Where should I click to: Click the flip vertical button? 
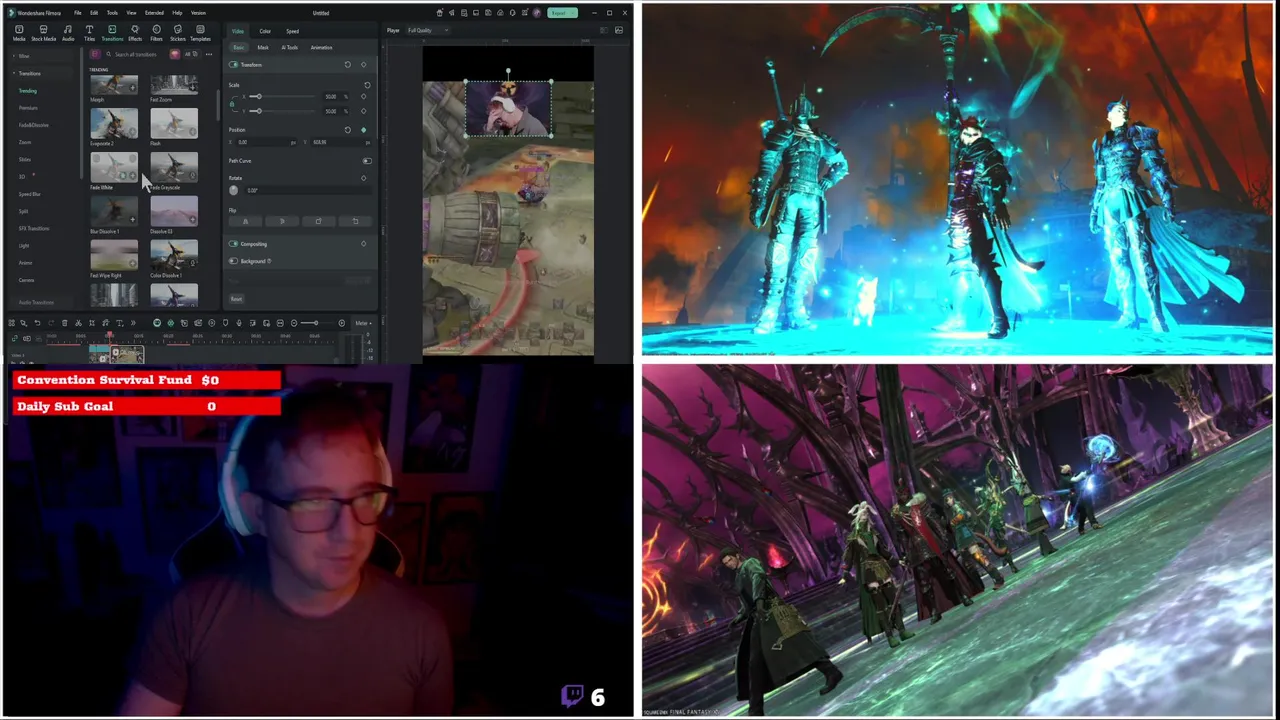click(x=282, y=221)
